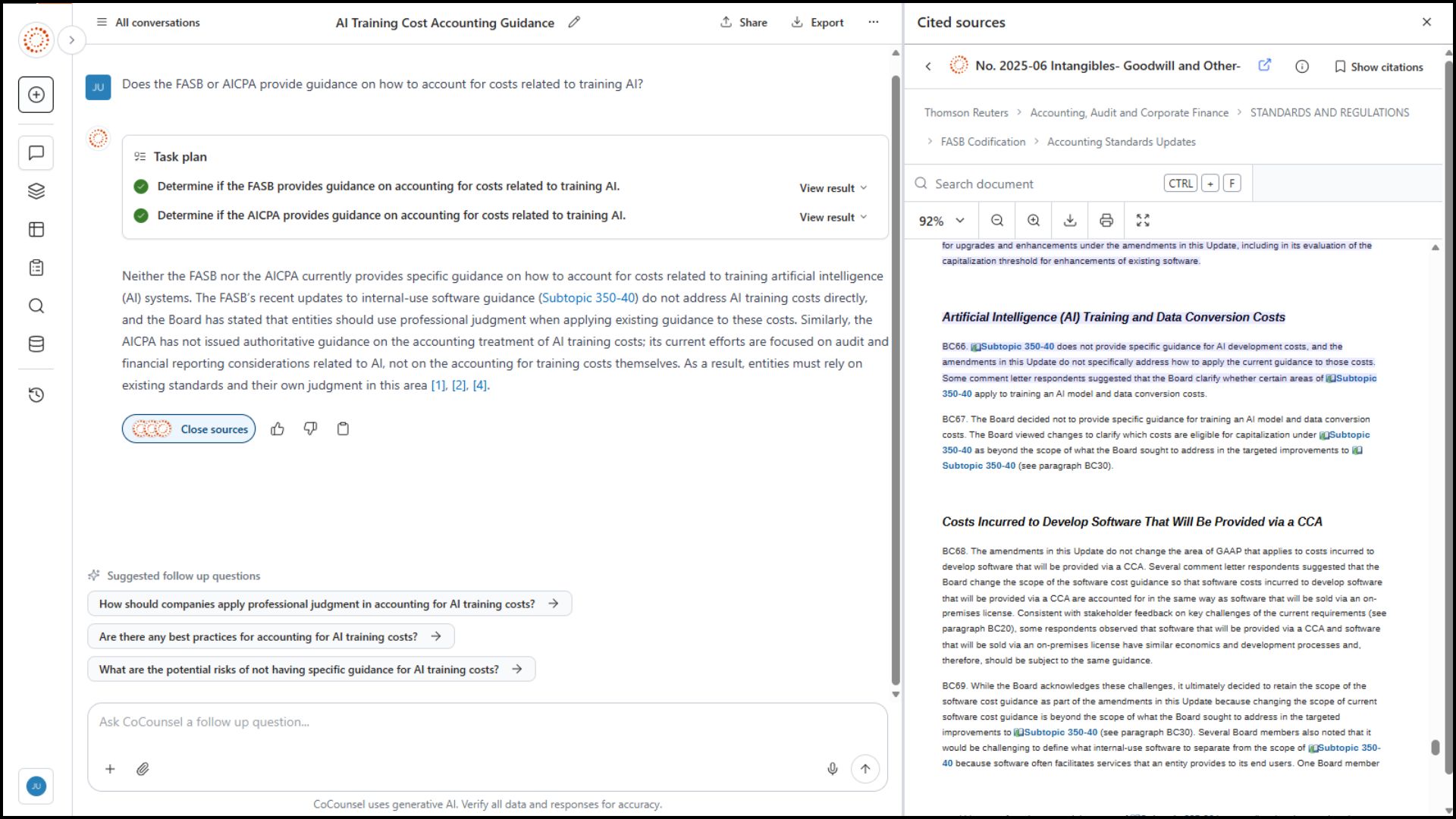Click the thumbs down feedback icon
Screen dimensions: 1456x819
tap(310, 429)
